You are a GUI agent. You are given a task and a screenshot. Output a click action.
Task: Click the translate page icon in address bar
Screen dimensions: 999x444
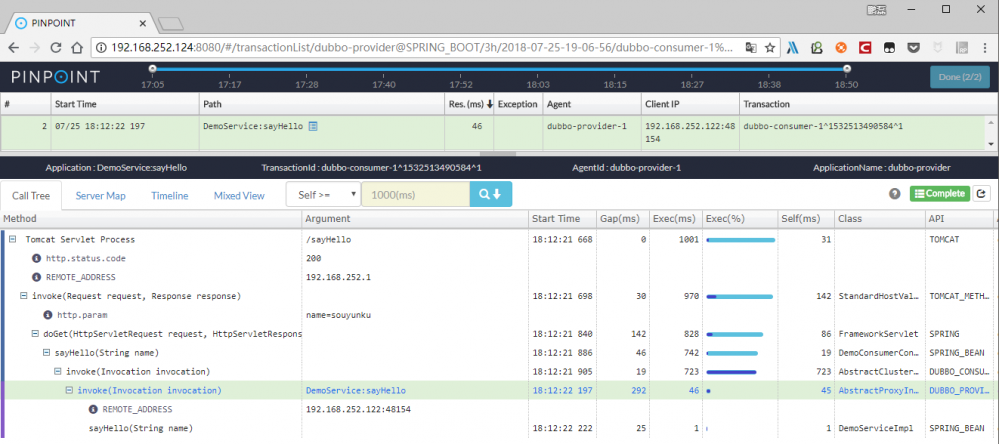tap(752, 47)
